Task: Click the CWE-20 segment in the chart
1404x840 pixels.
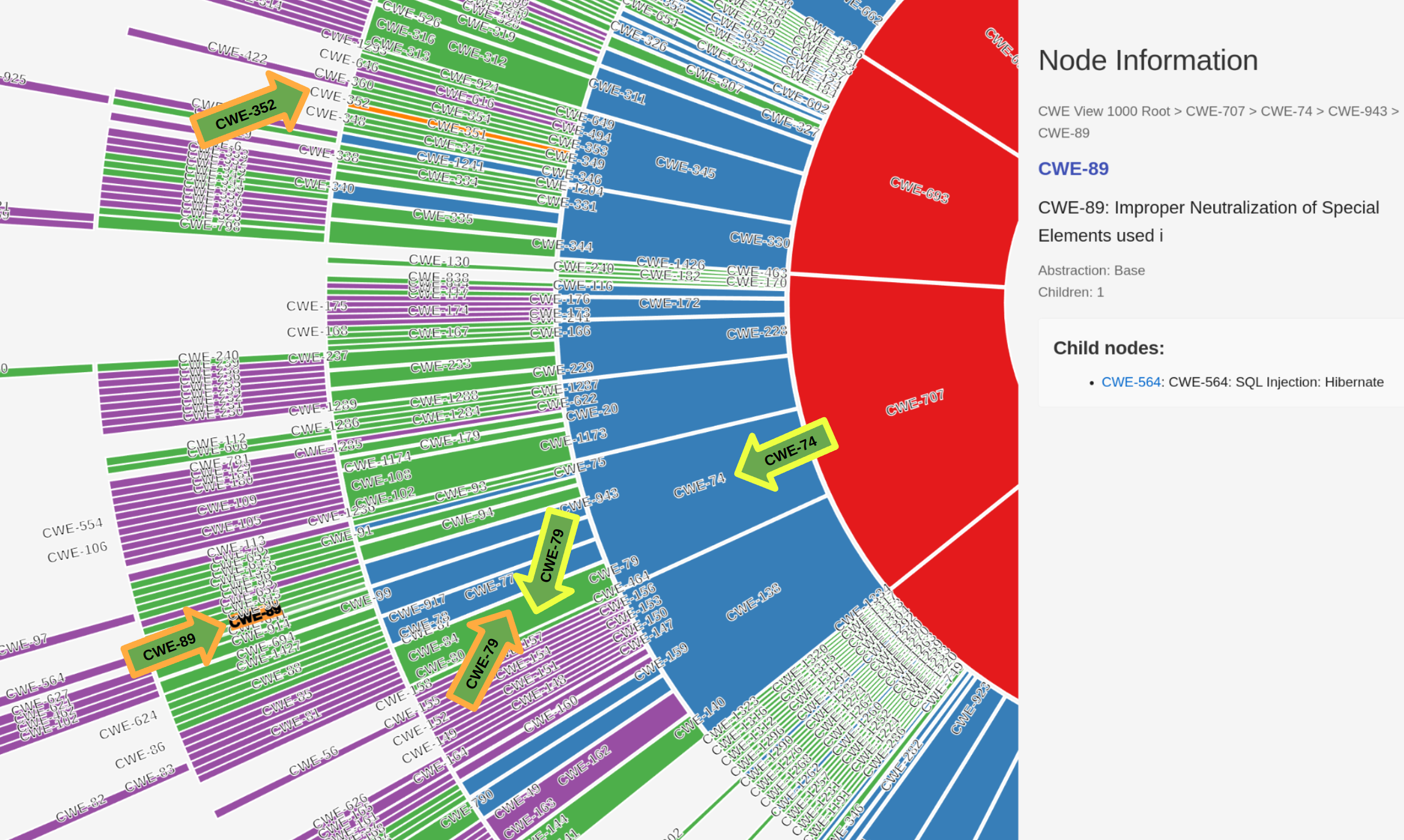Action: click(x=592, y=412)
